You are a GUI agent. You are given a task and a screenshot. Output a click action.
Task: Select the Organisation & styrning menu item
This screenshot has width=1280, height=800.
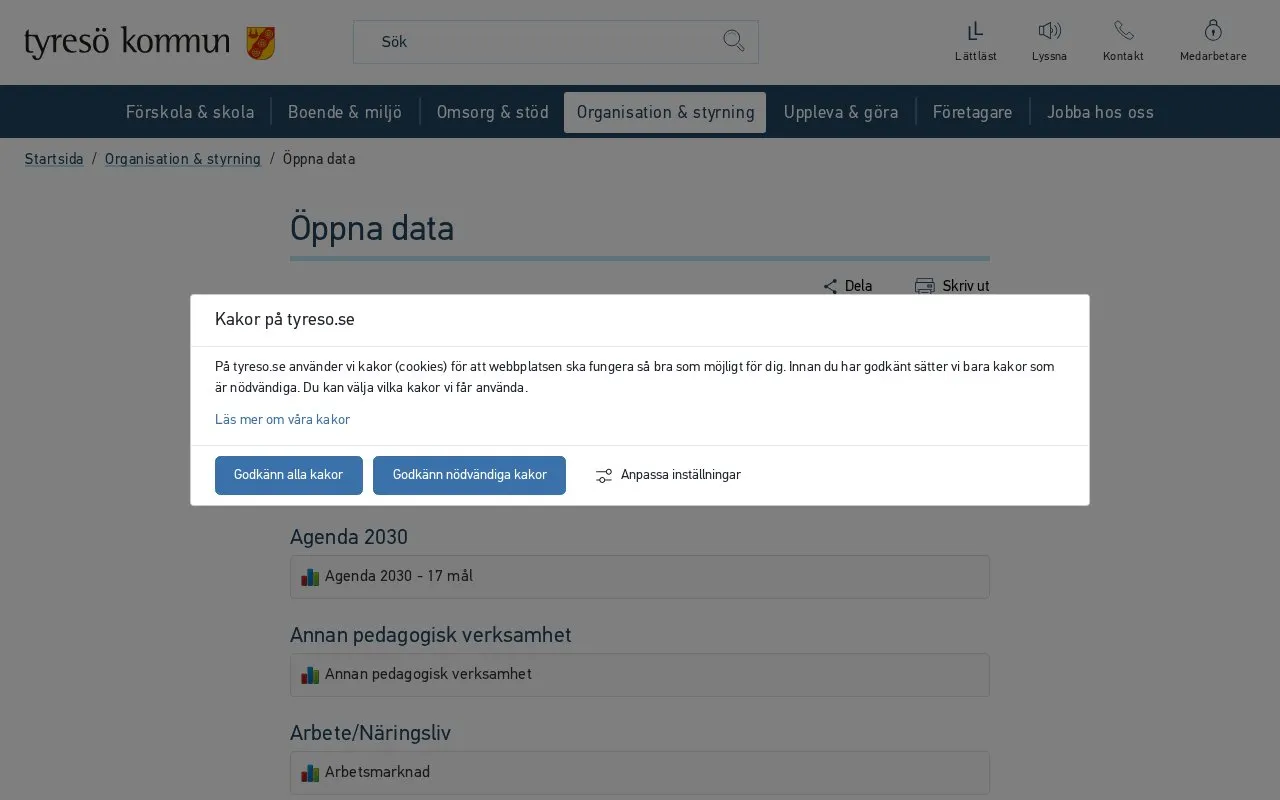(665, 112)
